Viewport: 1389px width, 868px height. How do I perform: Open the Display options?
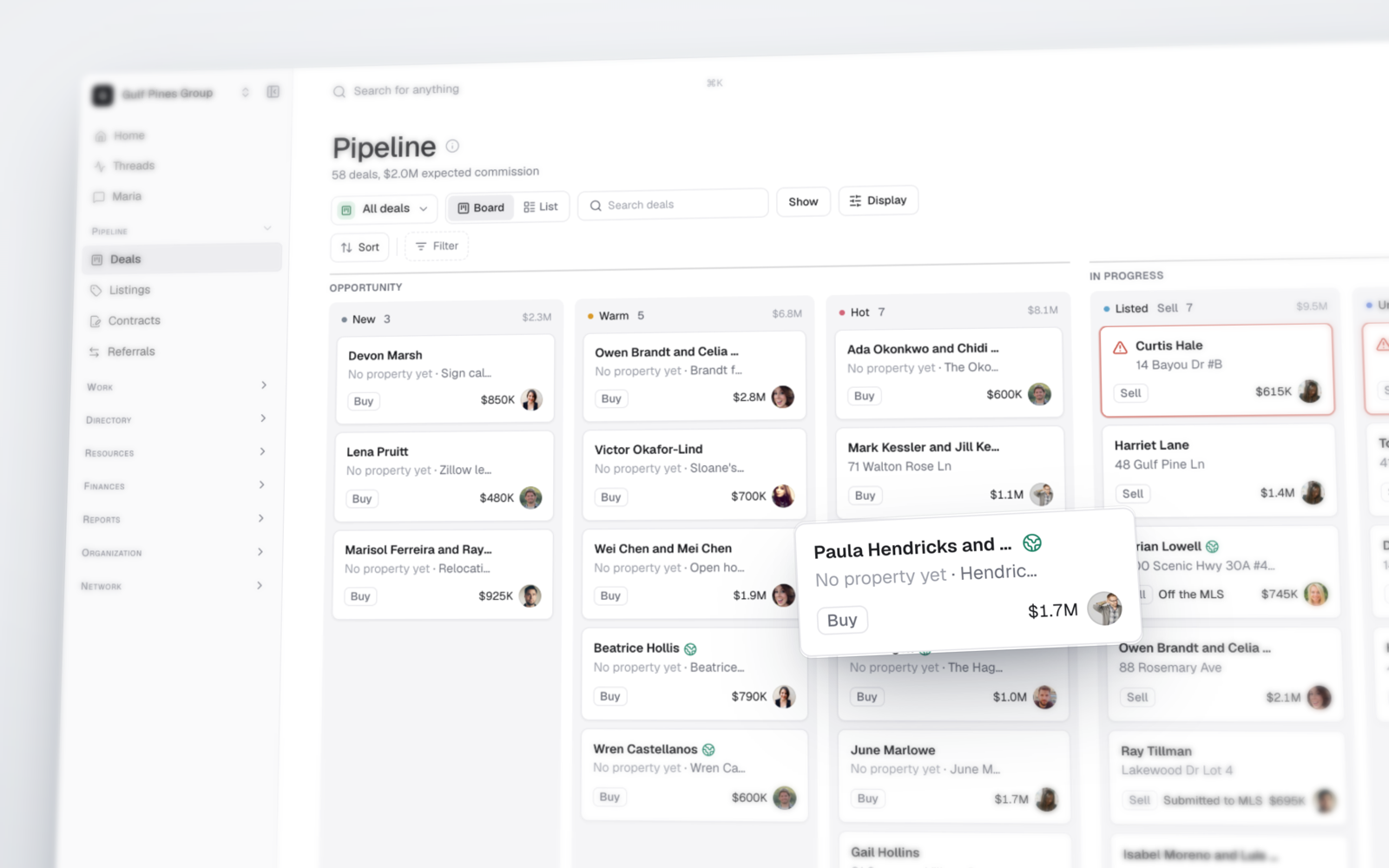click(878, 201)
